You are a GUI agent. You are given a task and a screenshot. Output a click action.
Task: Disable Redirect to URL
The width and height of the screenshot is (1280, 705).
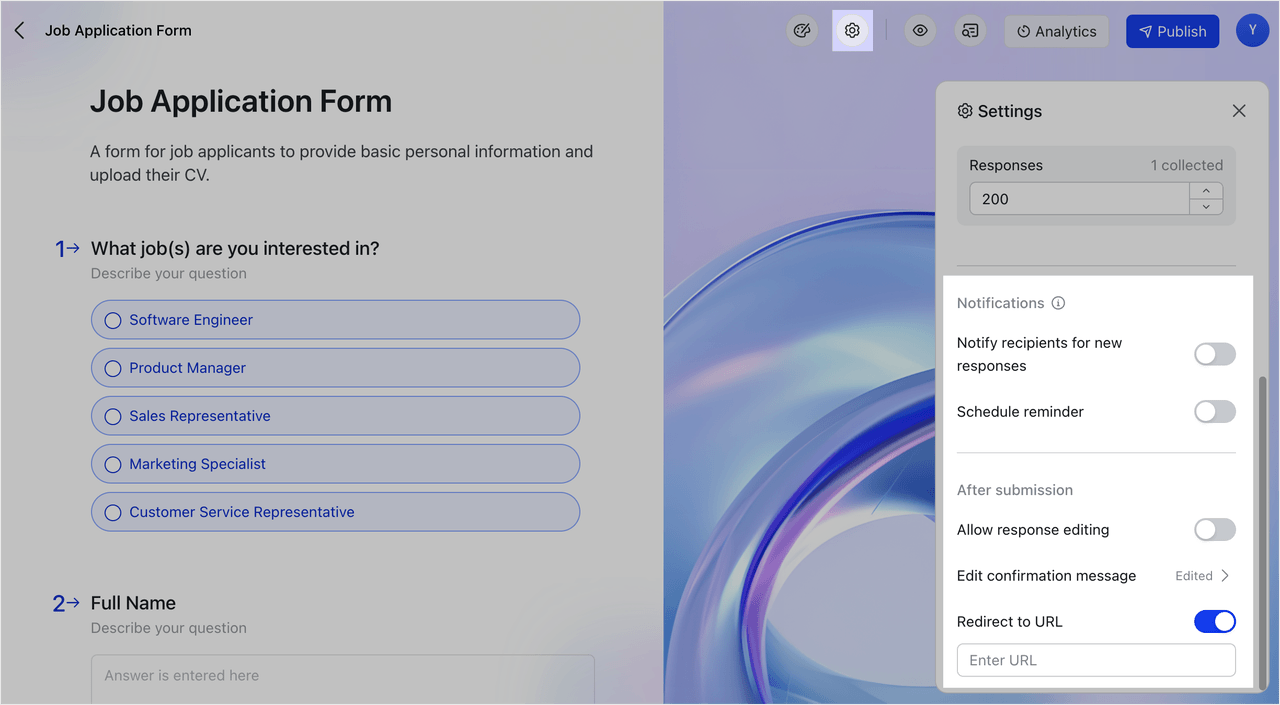1214,621
